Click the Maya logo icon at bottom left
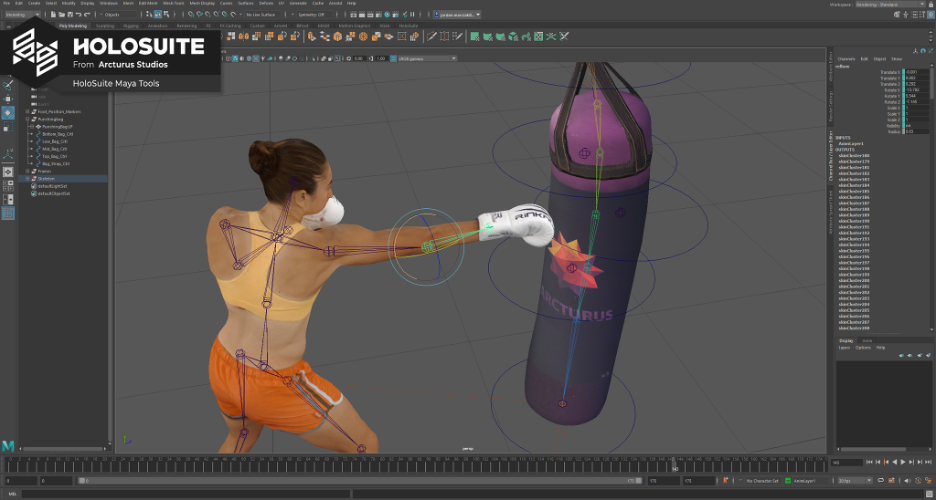 (x=8, y=446)
